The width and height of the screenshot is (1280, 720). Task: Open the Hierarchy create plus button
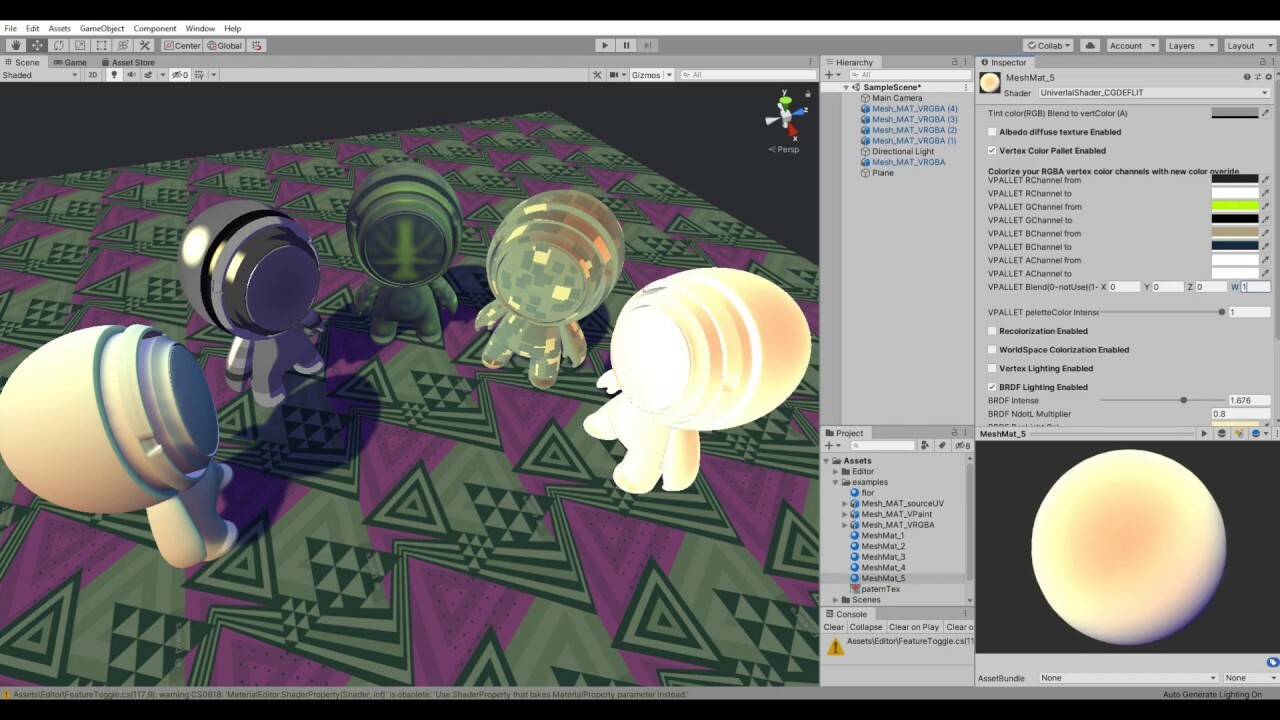(831, 75)
